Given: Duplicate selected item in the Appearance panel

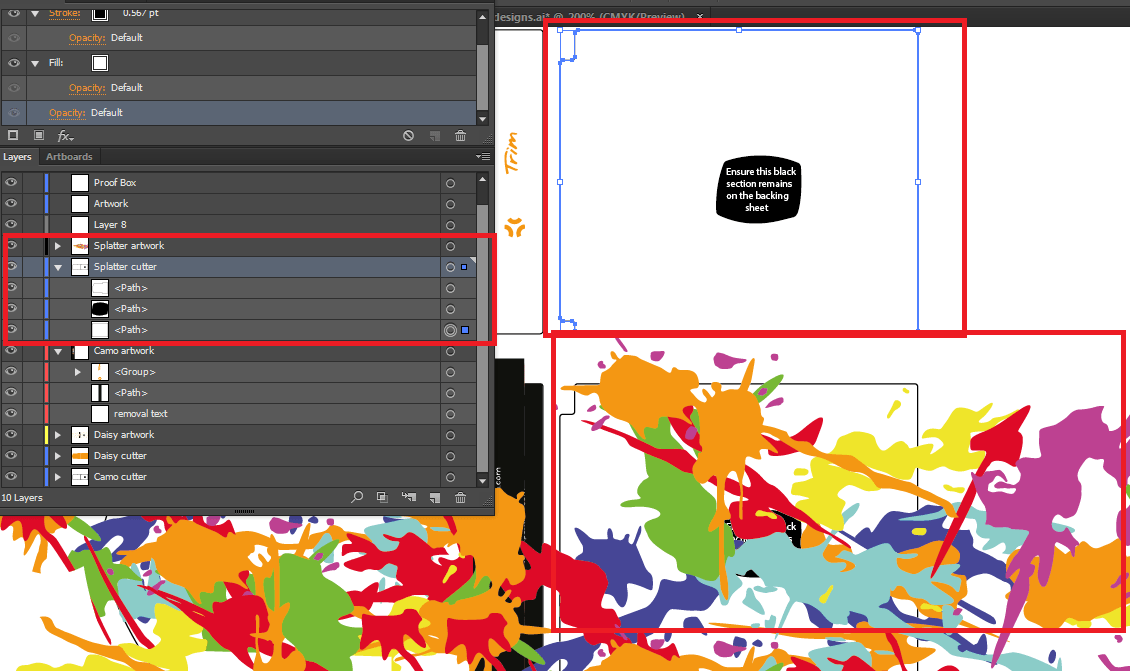Looking at the screenshot, I should pos(433,135).
